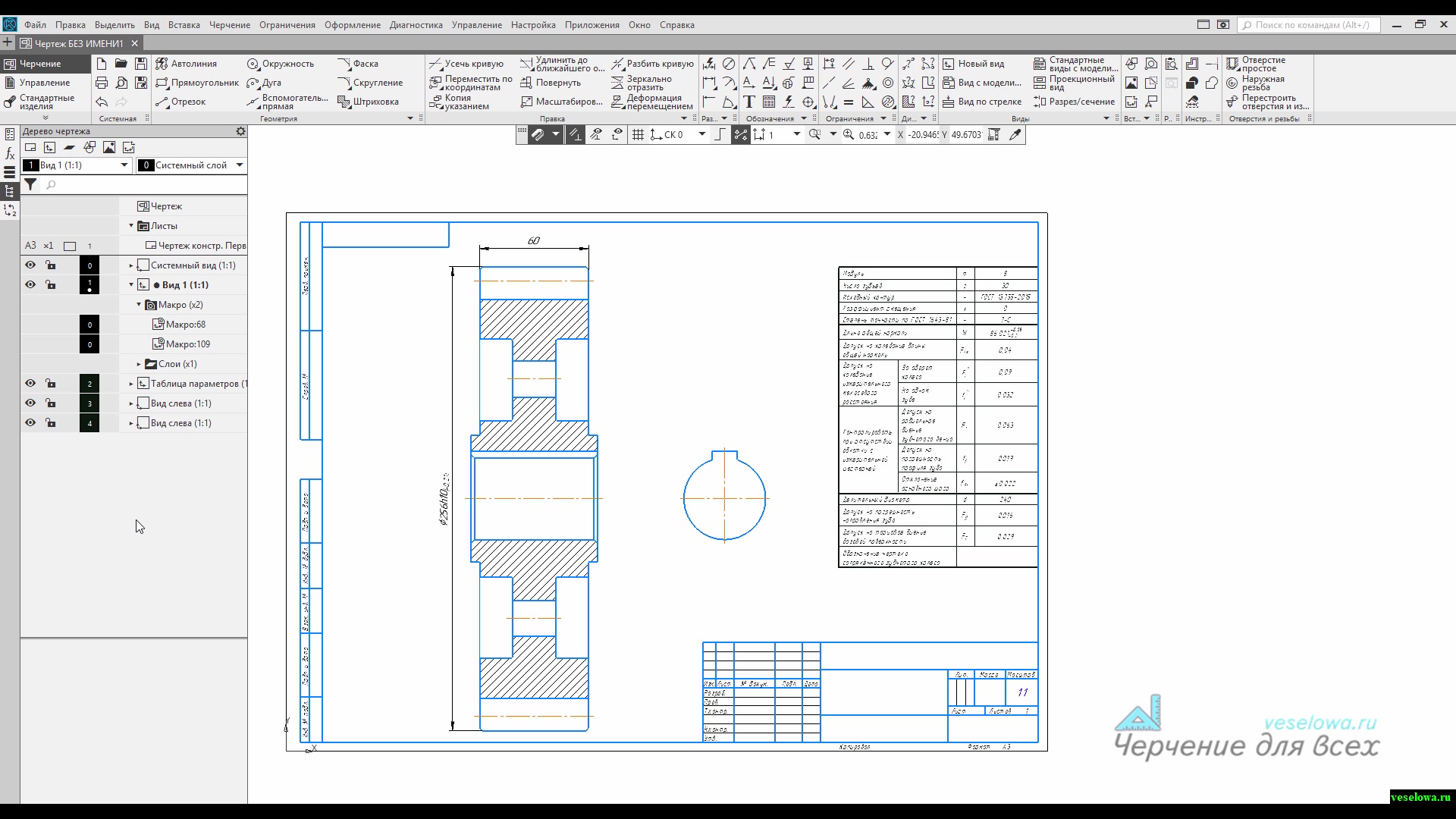
Task: Apply the Фаска chamfer tool
Action: (x=358, y=64)
